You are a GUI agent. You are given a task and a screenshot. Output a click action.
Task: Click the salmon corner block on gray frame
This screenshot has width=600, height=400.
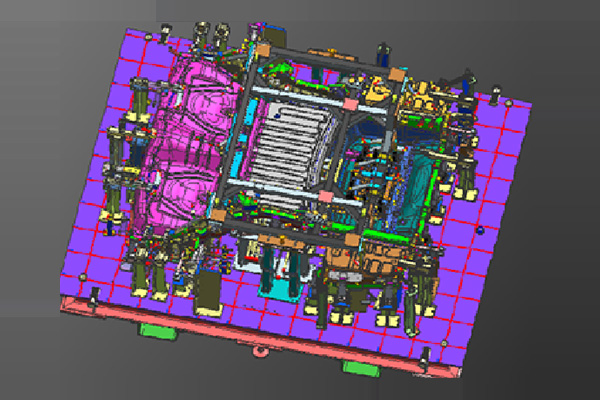(350, 102)
